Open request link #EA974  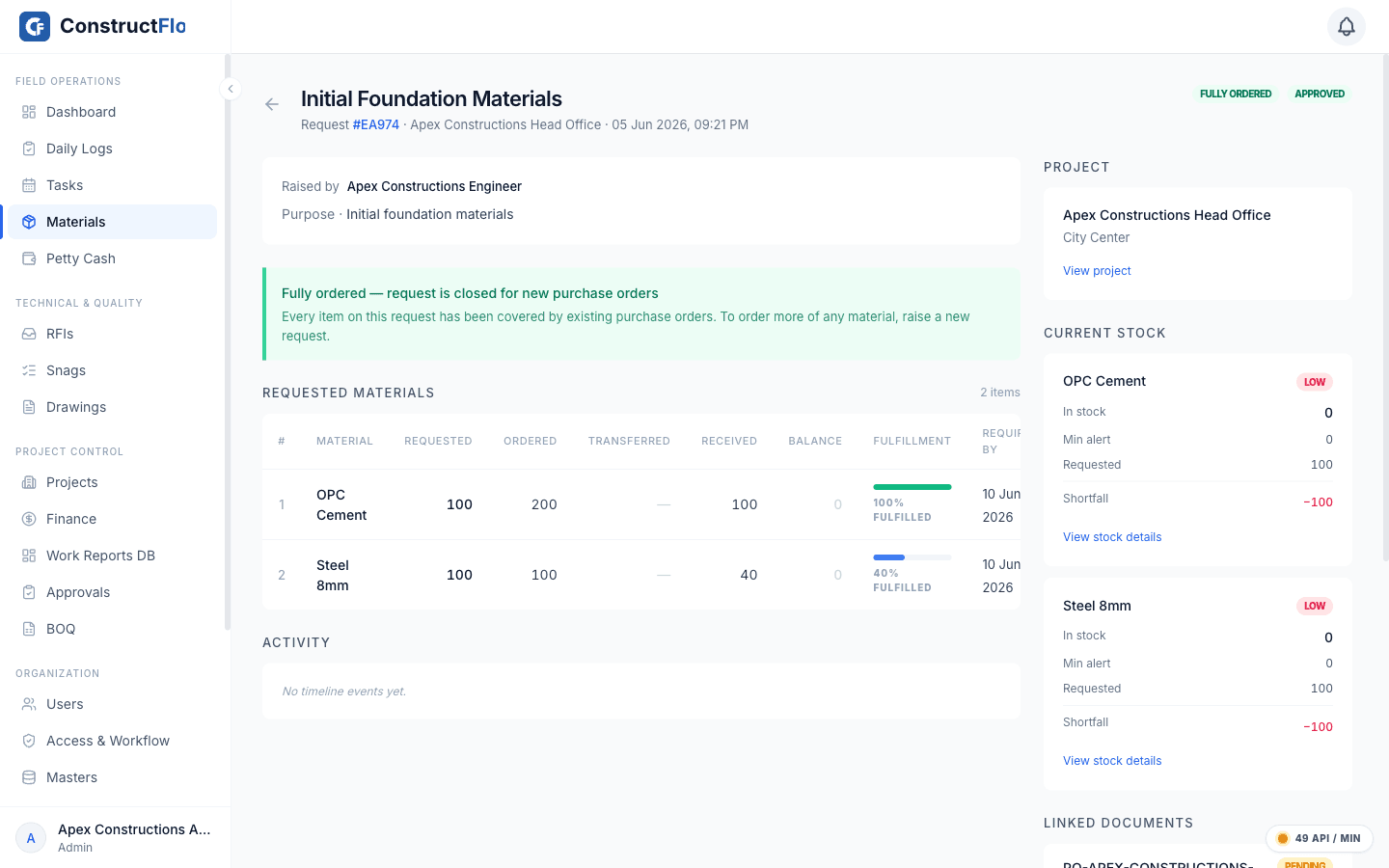click(x=376, y=124)
